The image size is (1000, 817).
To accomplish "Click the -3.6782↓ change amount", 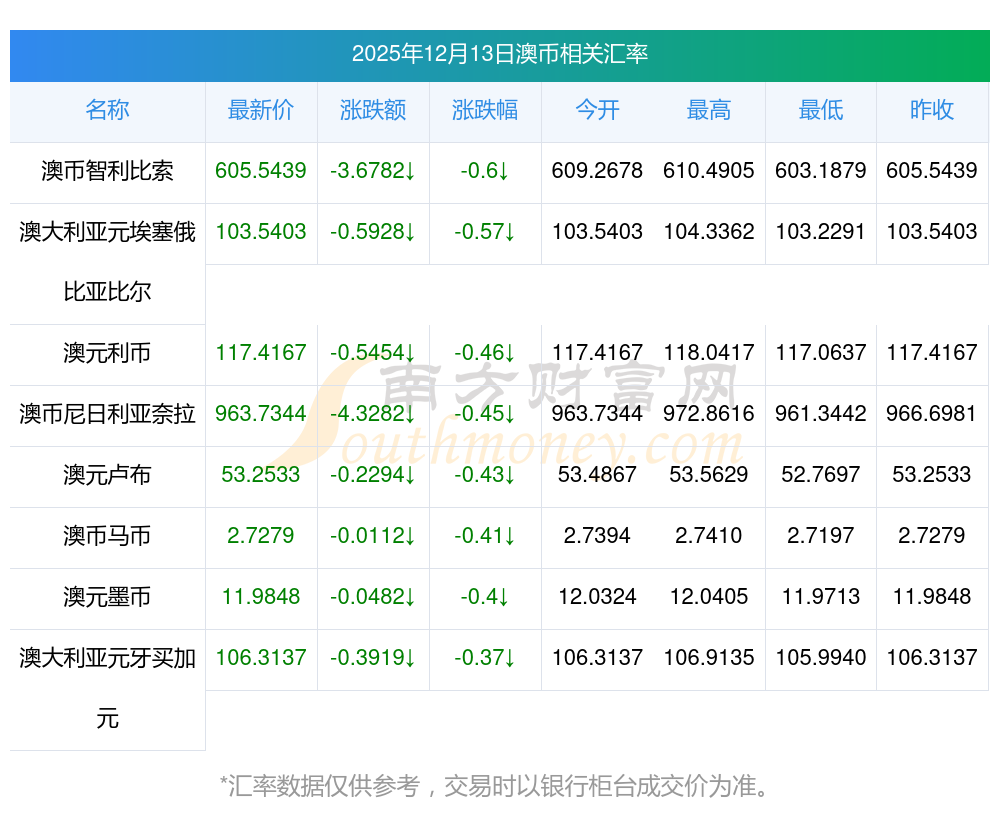I will point(372,171).
